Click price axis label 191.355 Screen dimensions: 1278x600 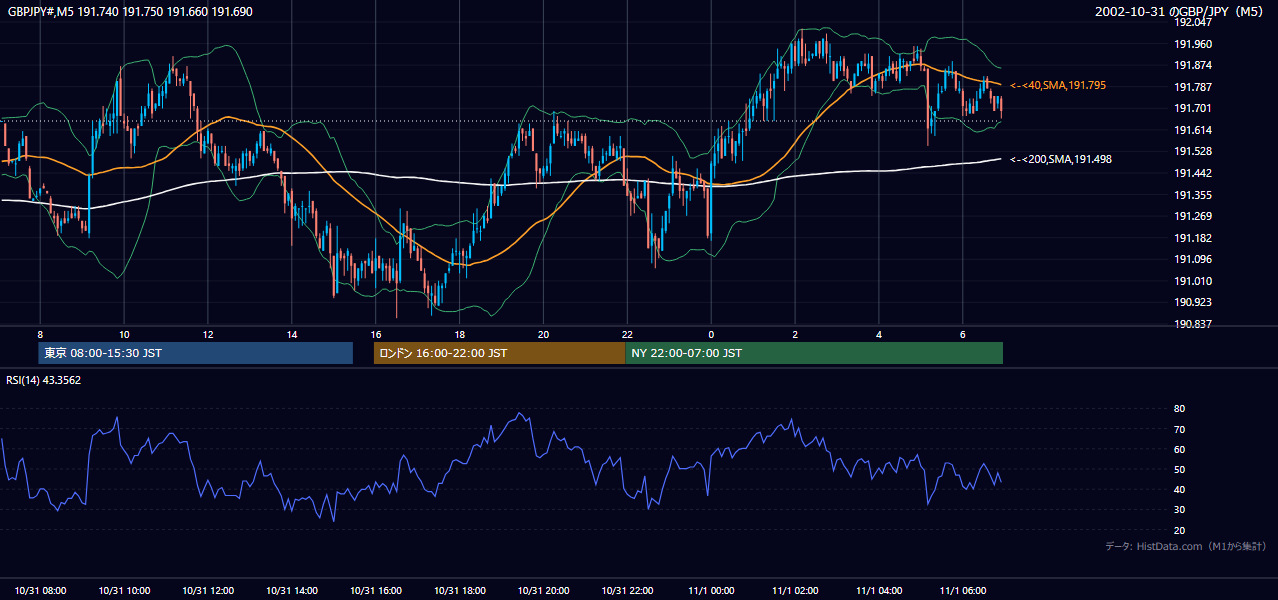coord(1192,195)
